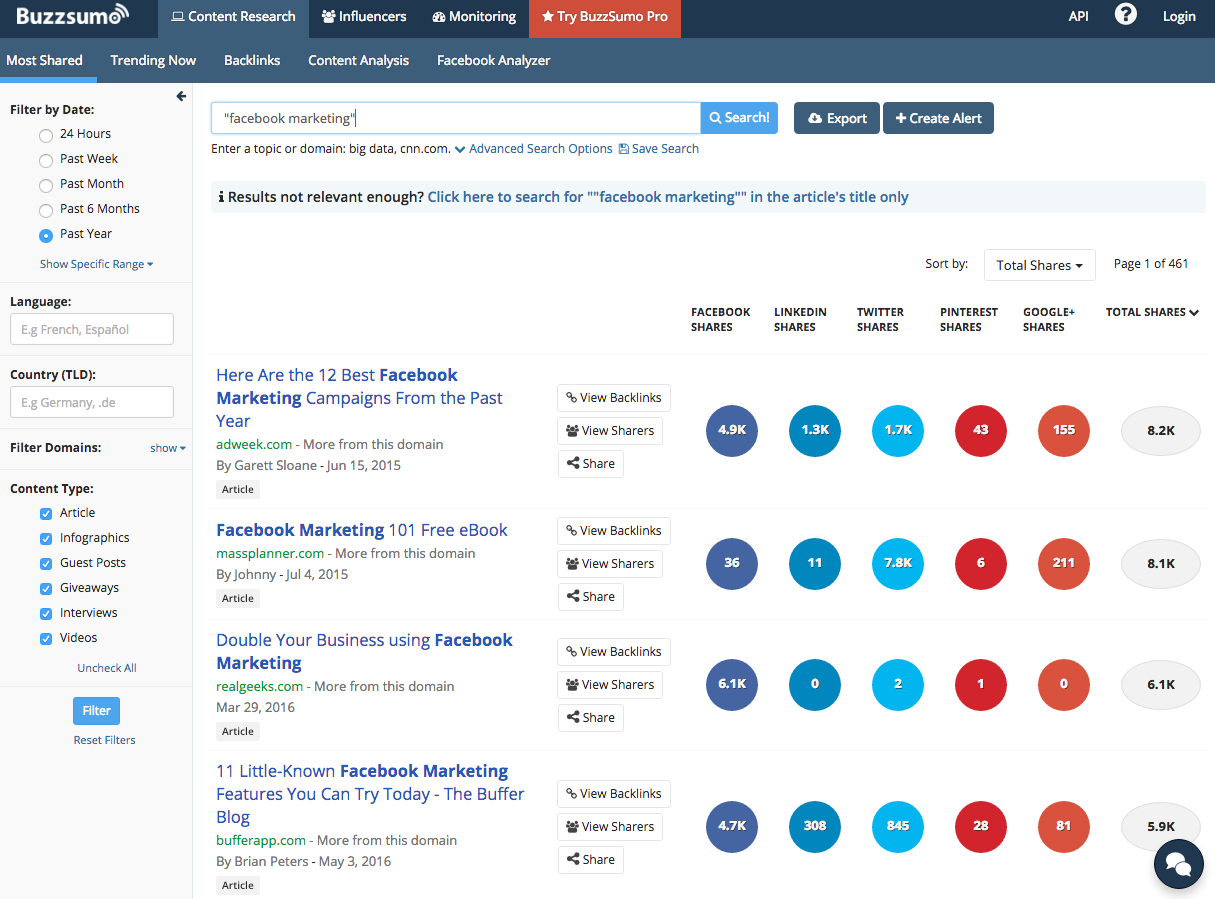Click adweek article Google+ shares 155 circle
Viewport: 1215px width, 899px height.
[1064, 430]
